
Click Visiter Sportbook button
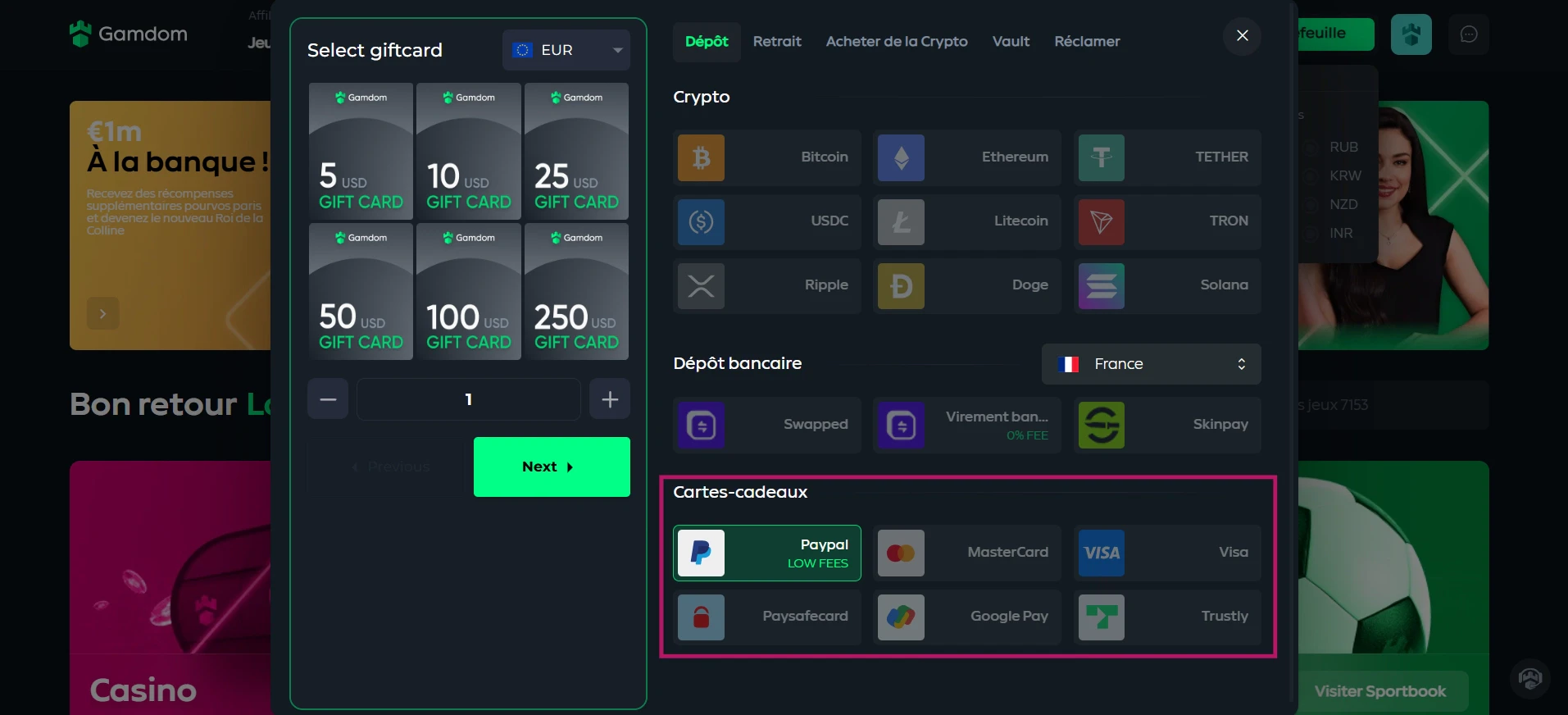coord(1380,691)
